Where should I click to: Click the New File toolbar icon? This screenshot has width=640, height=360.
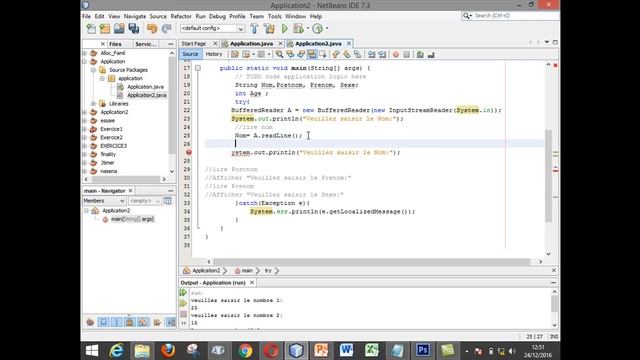click(x=91, y=29)
